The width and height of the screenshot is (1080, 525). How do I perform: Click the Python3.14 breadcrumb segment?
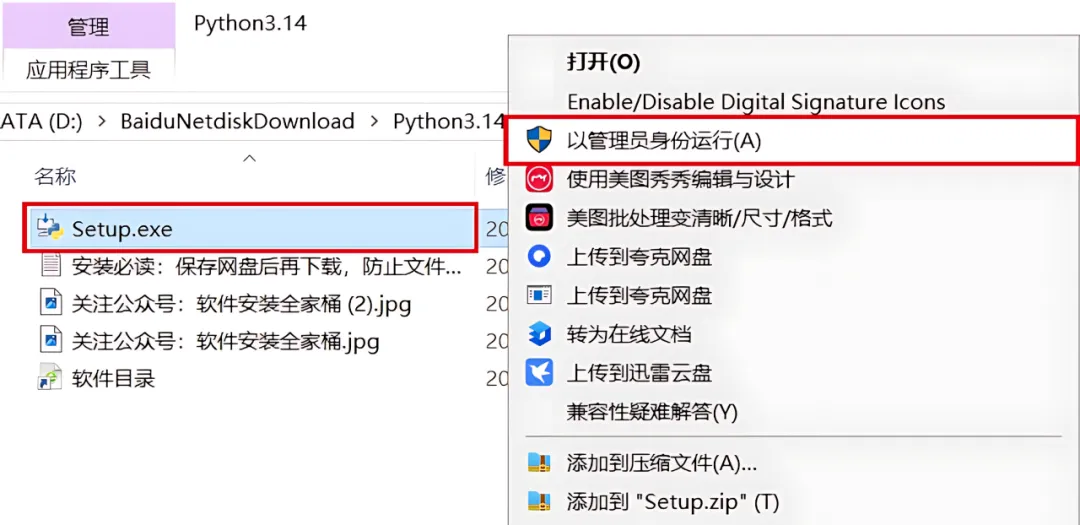click(x=448, y=121)
